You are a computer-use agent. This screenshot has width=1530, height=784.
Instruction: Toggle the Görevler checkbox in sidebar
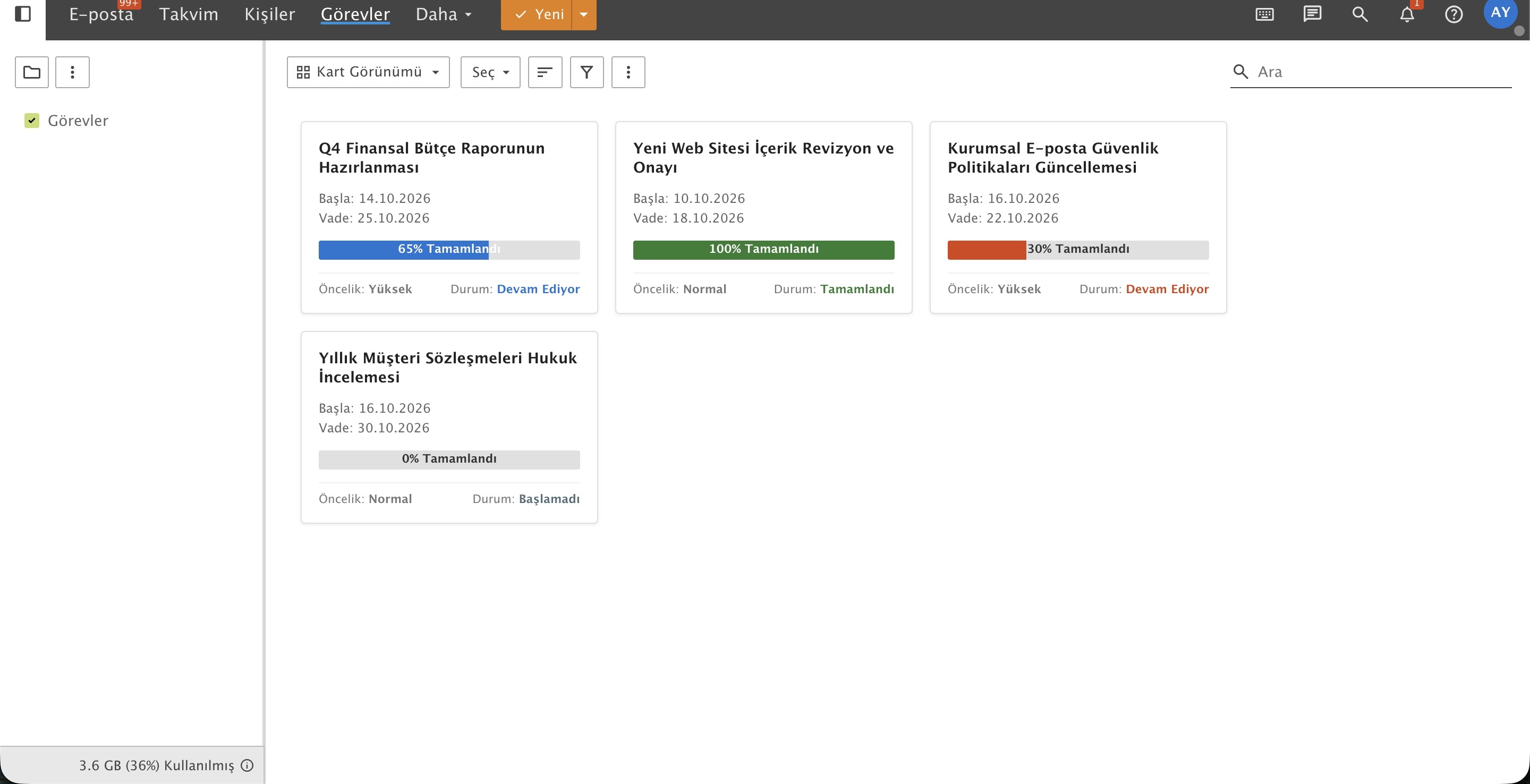(31, 121)
